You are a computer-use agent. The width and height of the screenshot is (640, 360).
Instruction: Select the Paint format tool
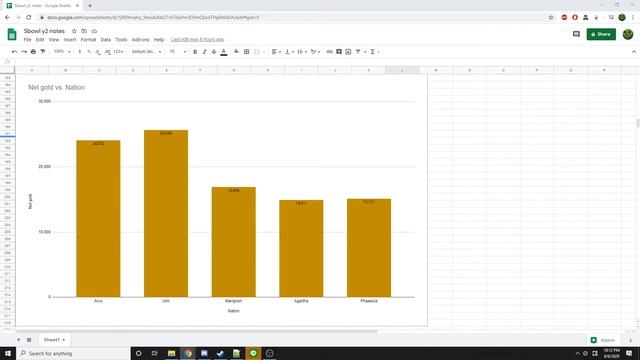click(x=43, y=52)
